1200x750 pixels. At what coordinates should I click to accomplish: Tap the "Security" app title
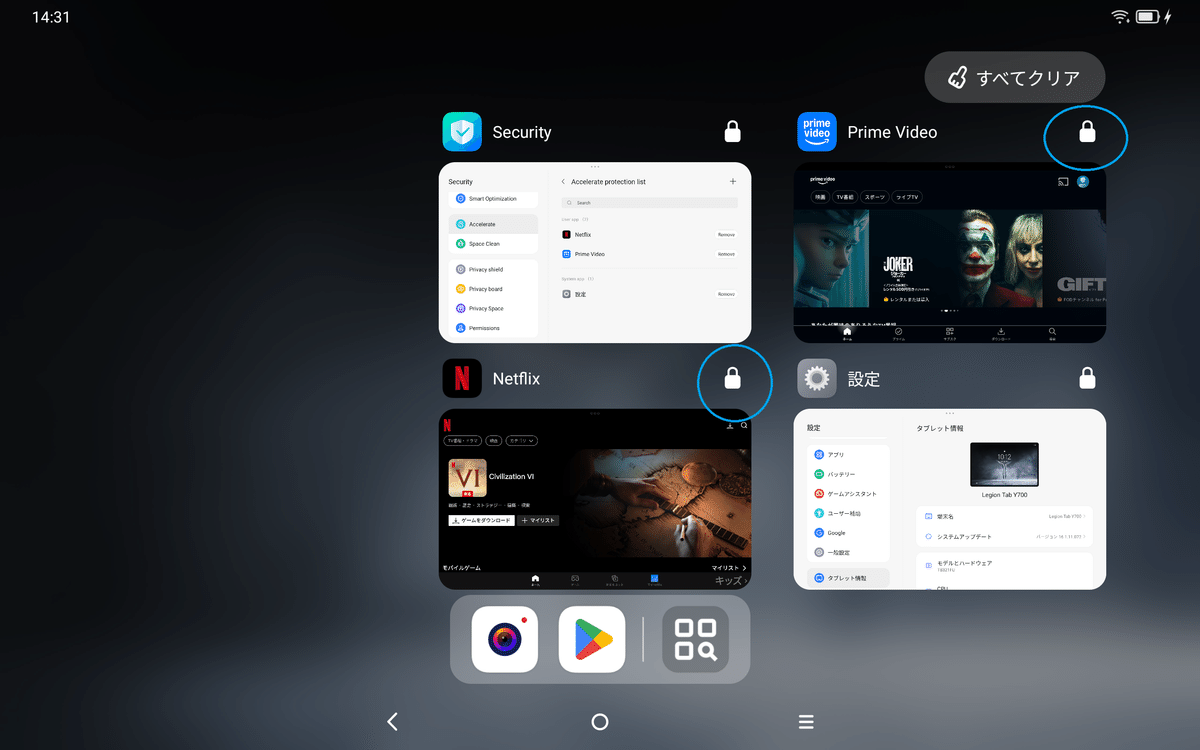(x=522, y=132)
